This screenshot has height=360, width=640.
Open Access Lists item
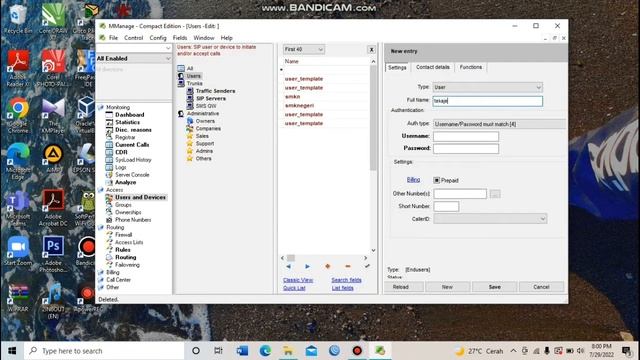[129, 242]
